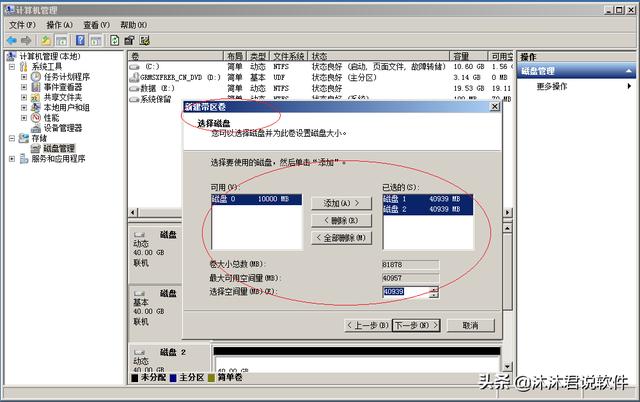Expand the 服务和应用程序 node
The height and width of the screenshot is (402, 640).
(12, 159)
